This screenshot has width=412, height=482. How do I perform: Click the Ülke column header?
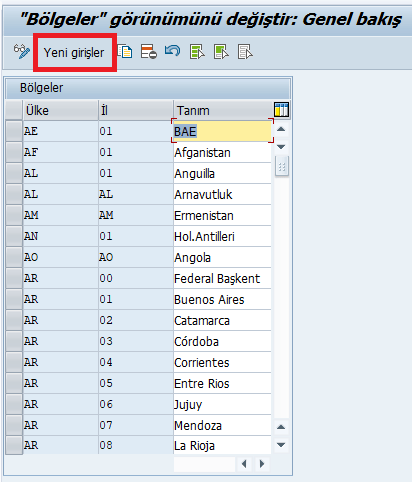[60, 110]
